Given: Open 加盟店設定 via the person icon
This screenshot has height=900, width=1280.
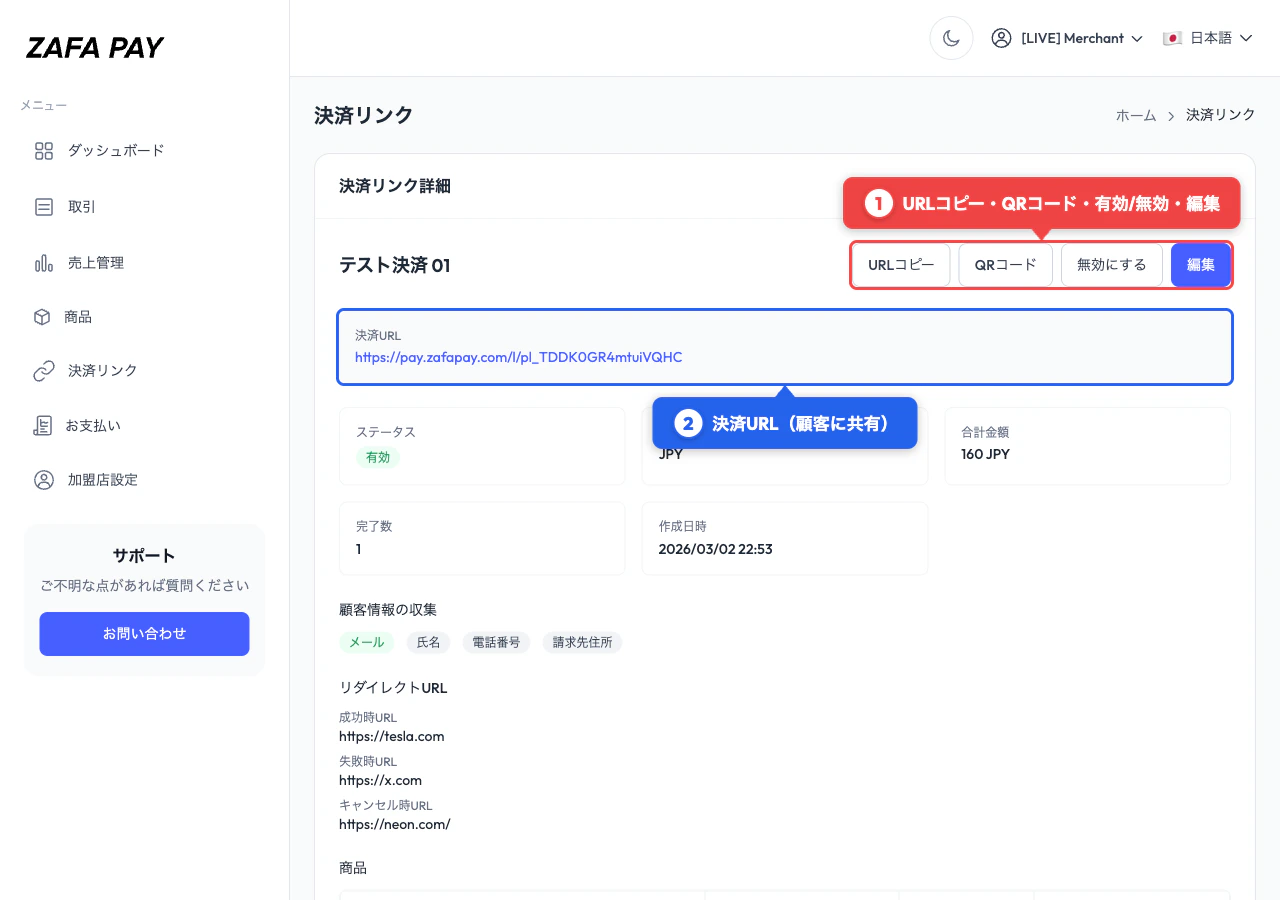Looking at the screenshot, I should pos(44,480).
